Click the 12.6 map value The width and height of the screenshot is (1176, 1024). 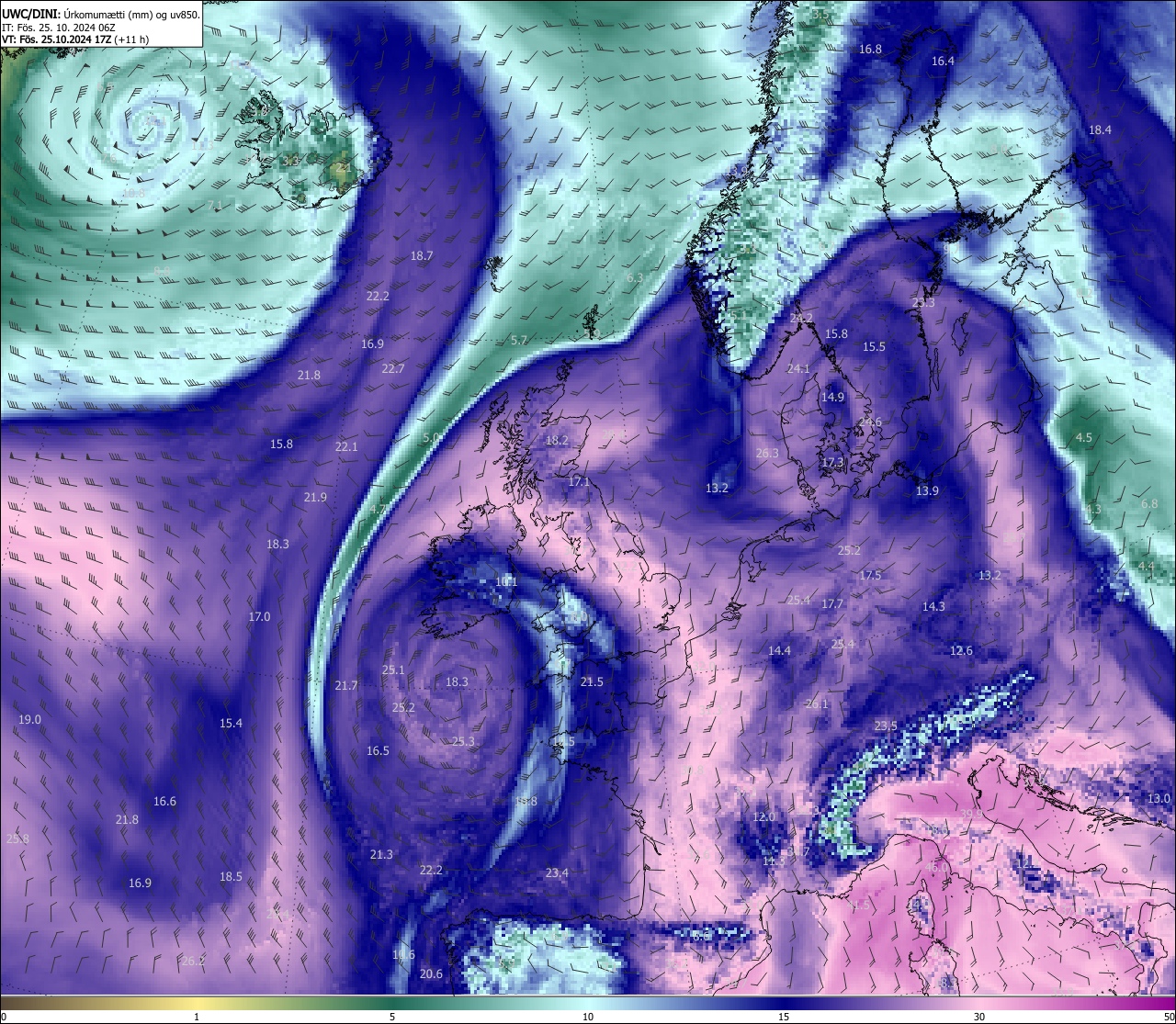pos(961,651)
